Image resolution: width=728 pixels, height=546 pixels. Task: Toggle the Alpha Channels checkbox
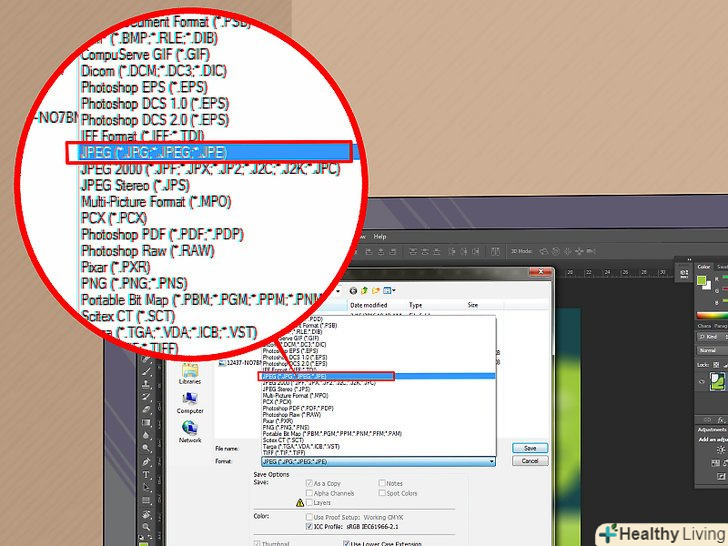(x=309, y=493)
